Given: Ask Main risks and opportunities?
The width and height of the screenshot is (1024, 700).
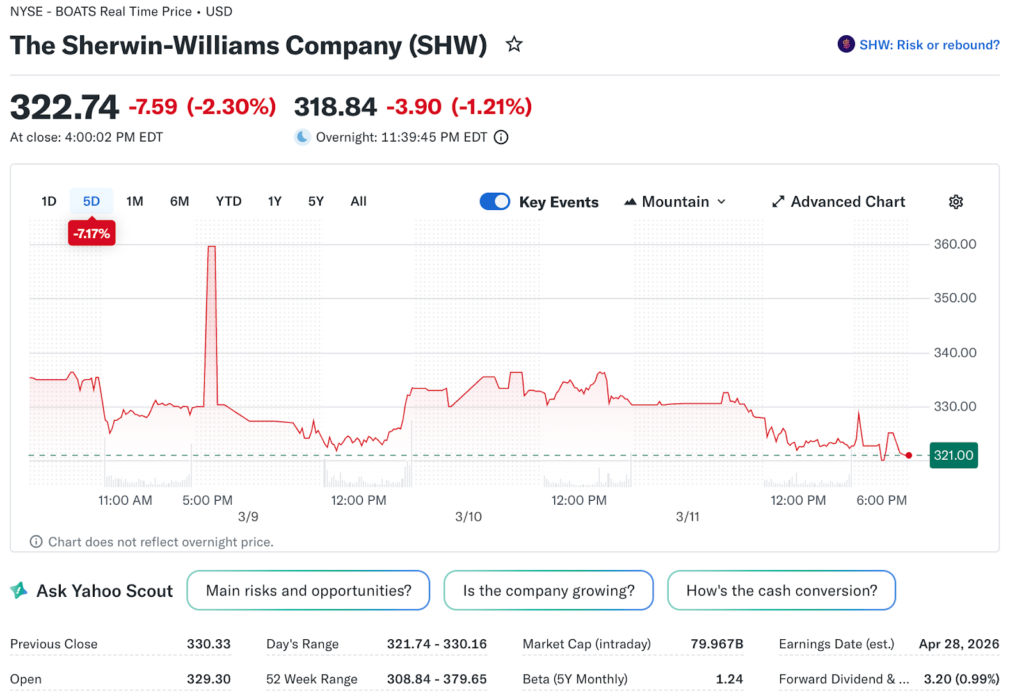Looking at the screenshot, I should (308, 591).
